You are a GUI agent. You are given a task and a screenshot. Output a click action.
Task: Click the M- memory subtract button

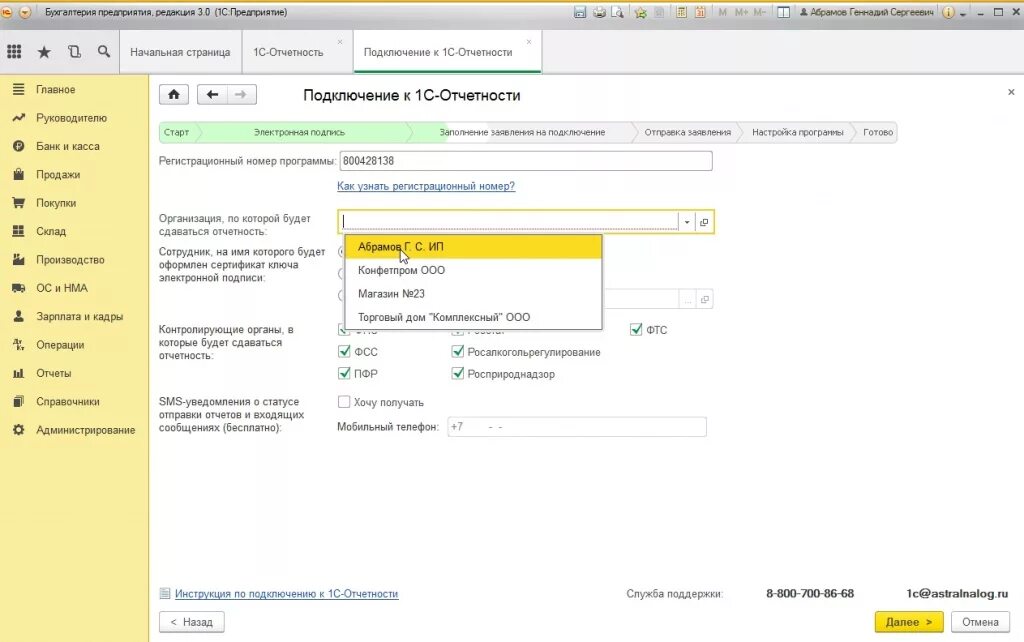pyautogui.click(x=759, y=12)
